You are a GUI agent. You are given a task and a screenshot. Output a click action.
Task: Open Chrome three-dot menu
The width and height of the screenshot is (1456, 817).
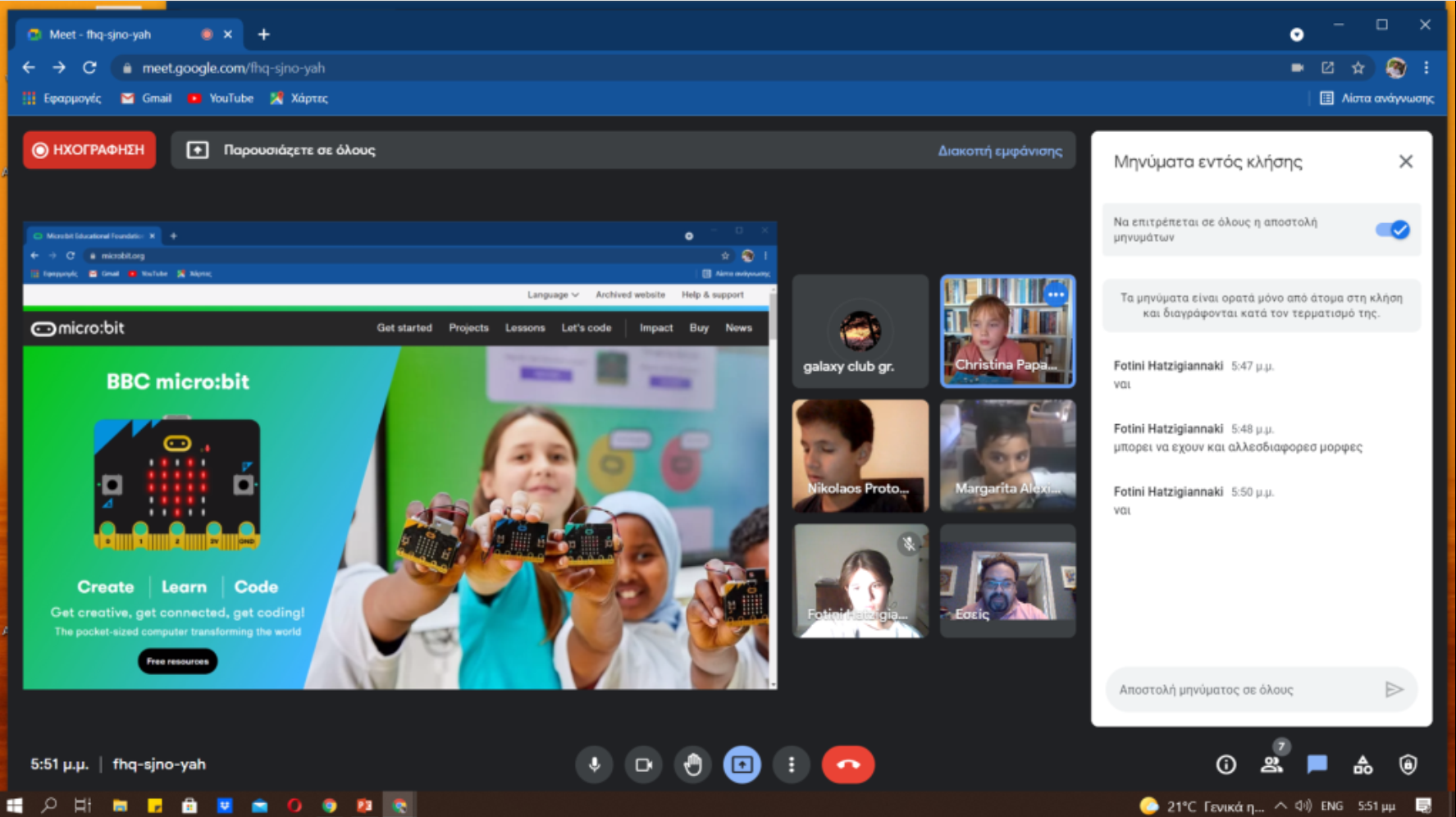pyautogui.click(x=1426, y=68)
